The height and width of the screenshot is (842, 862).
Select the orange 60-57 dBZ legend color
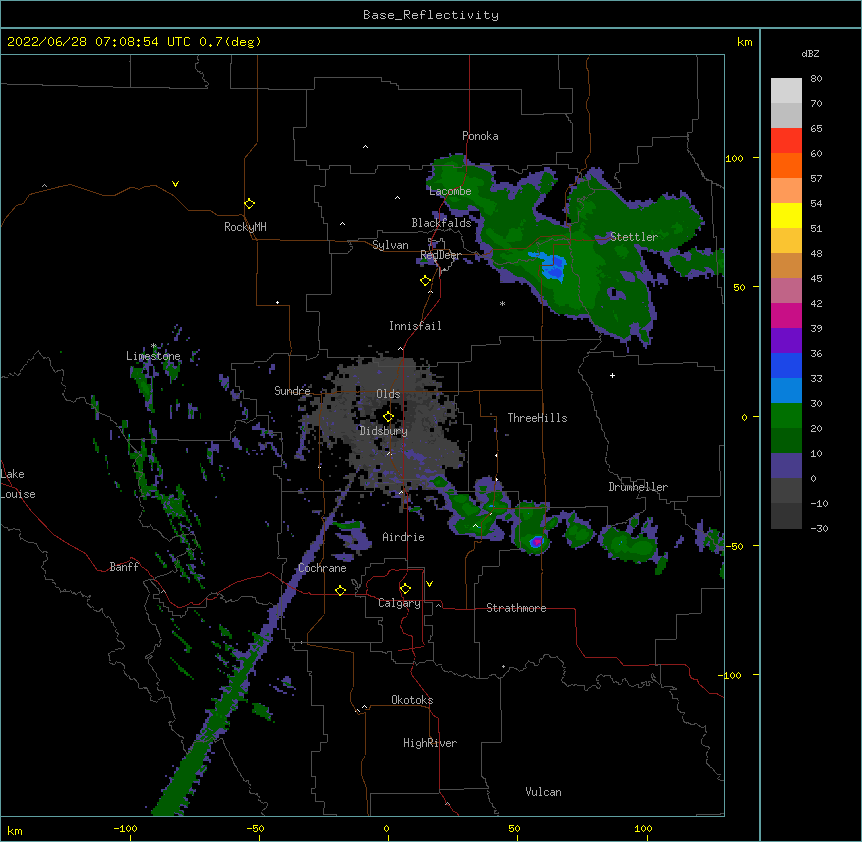tap(786, 165)
